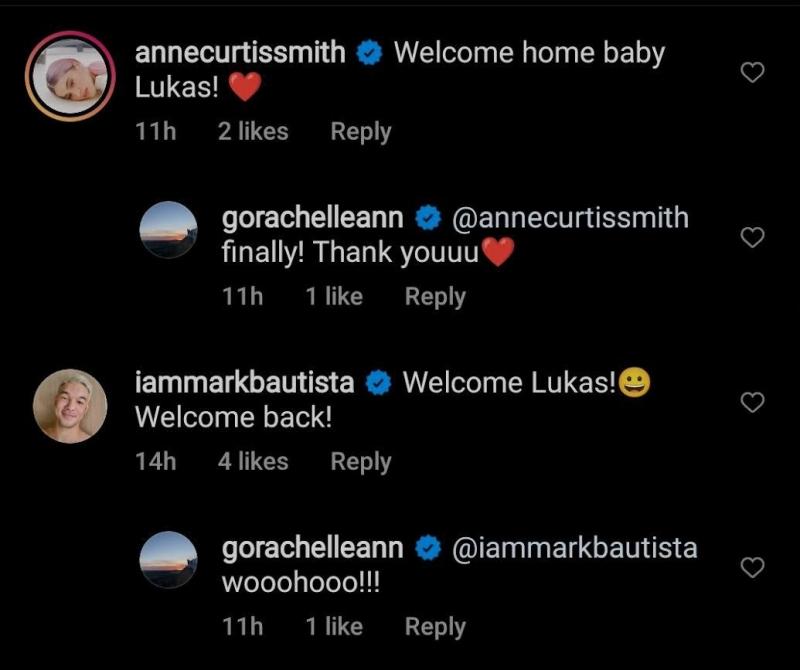Like annecurtissmith's Welcome home comment
800x670 pixels.
tap(752, 72)
